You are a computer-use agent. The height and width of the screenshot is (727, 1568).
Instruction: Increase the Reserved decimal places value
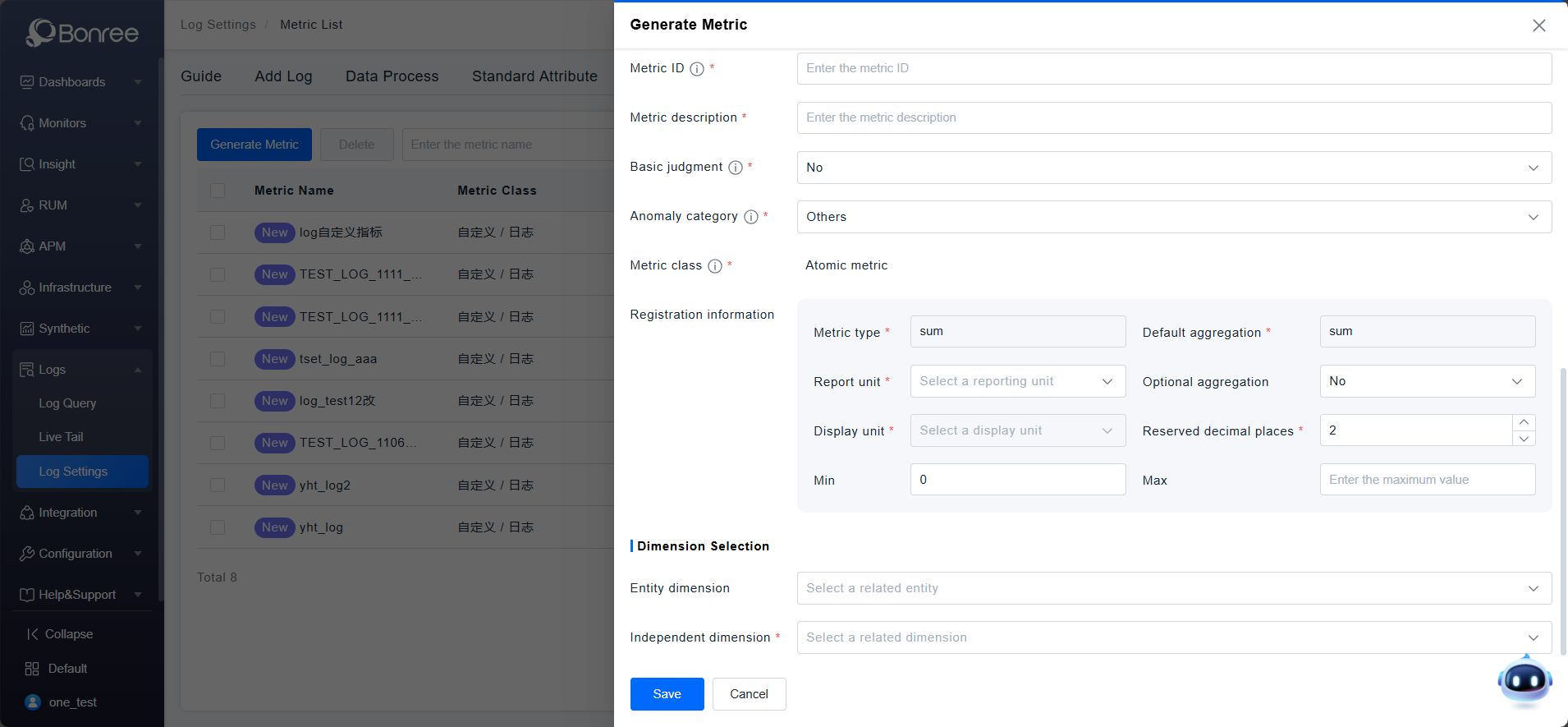(x=1524, y=422)
